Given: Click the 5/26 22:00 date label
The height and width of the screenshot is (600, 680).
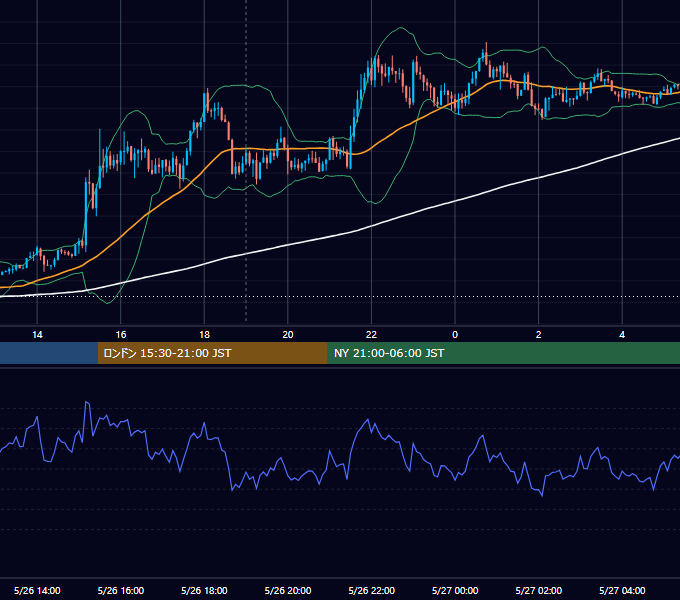Looking at the screenshot, I should pos(372,590).
